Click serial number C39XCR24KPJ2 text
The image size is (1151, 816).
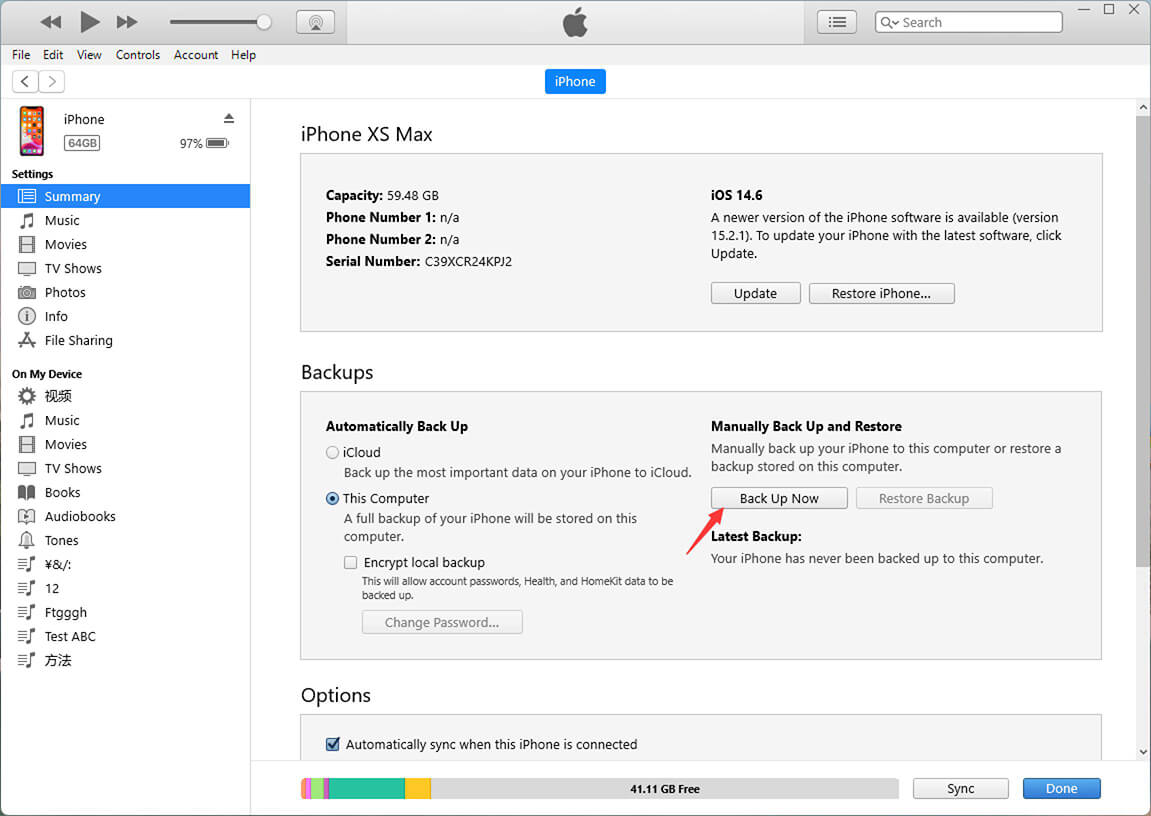[x=468, y=261]
